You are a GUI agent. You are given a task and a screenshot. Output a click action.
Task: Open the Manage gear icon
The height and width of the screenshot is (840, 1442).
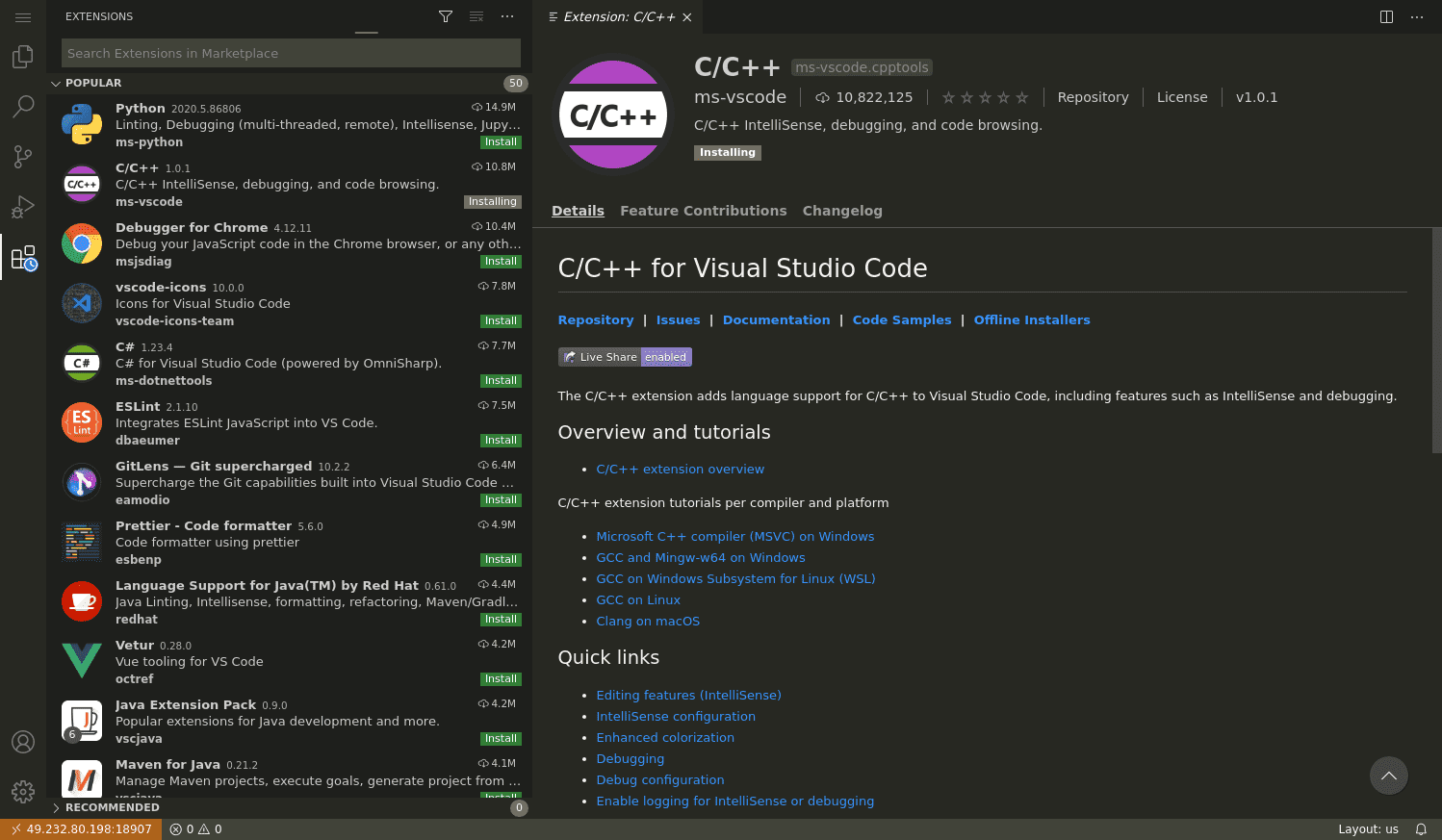(x=23, y=792)
